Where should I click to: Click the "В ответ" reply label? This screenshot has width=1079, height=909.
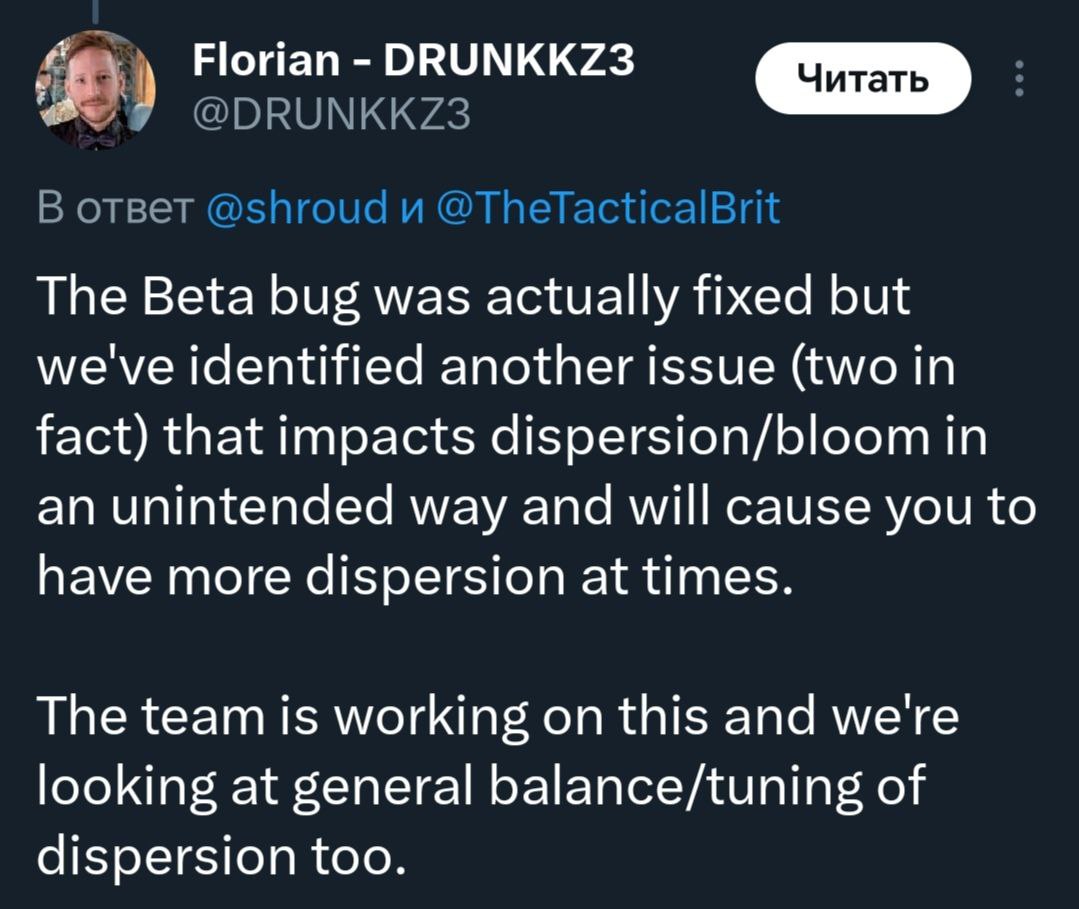pyautogui.click(x=113, y=209)
